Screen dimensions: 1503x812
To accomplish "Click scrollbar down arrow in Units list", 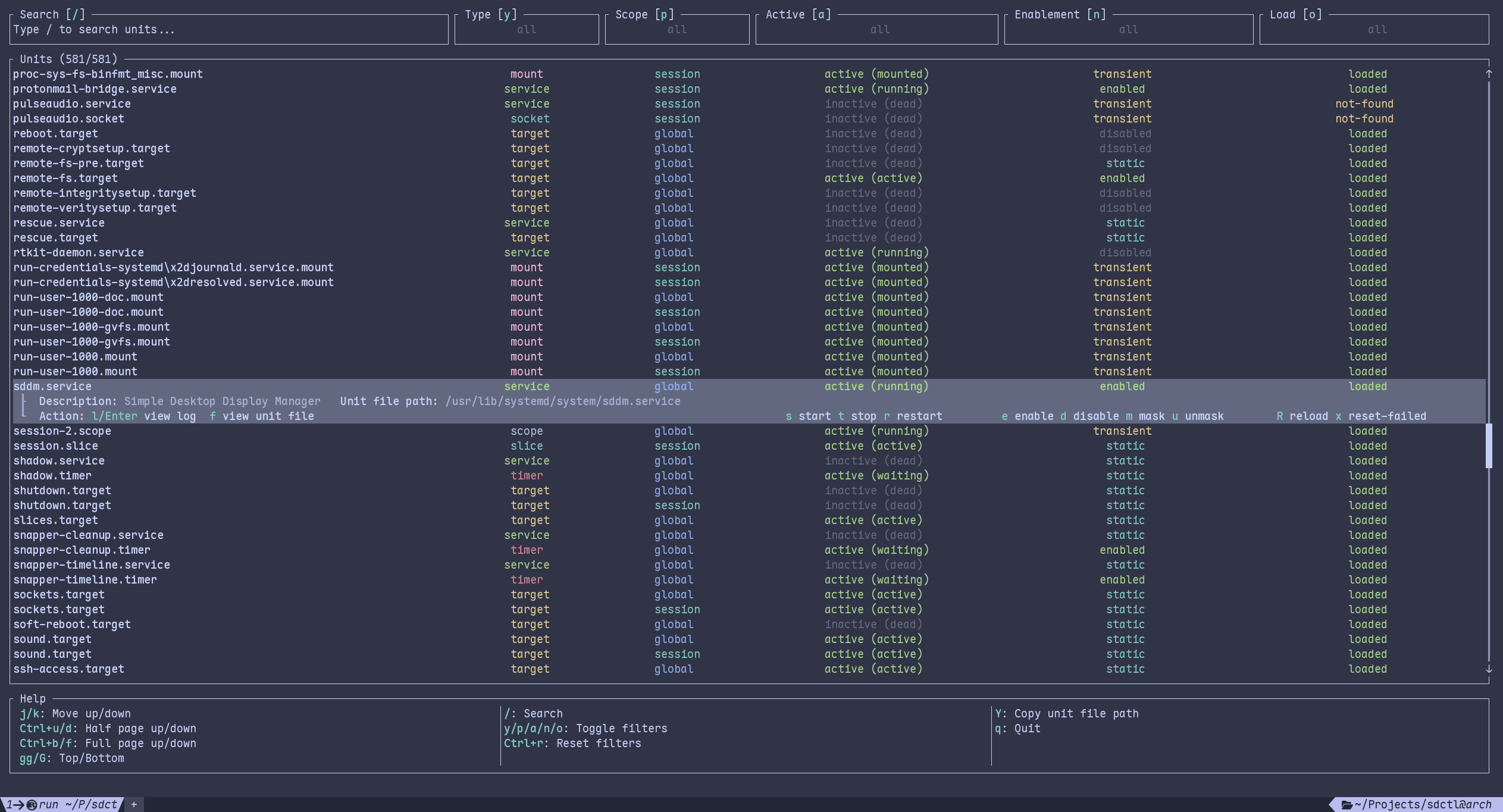I will click(x=1489, y=669).
